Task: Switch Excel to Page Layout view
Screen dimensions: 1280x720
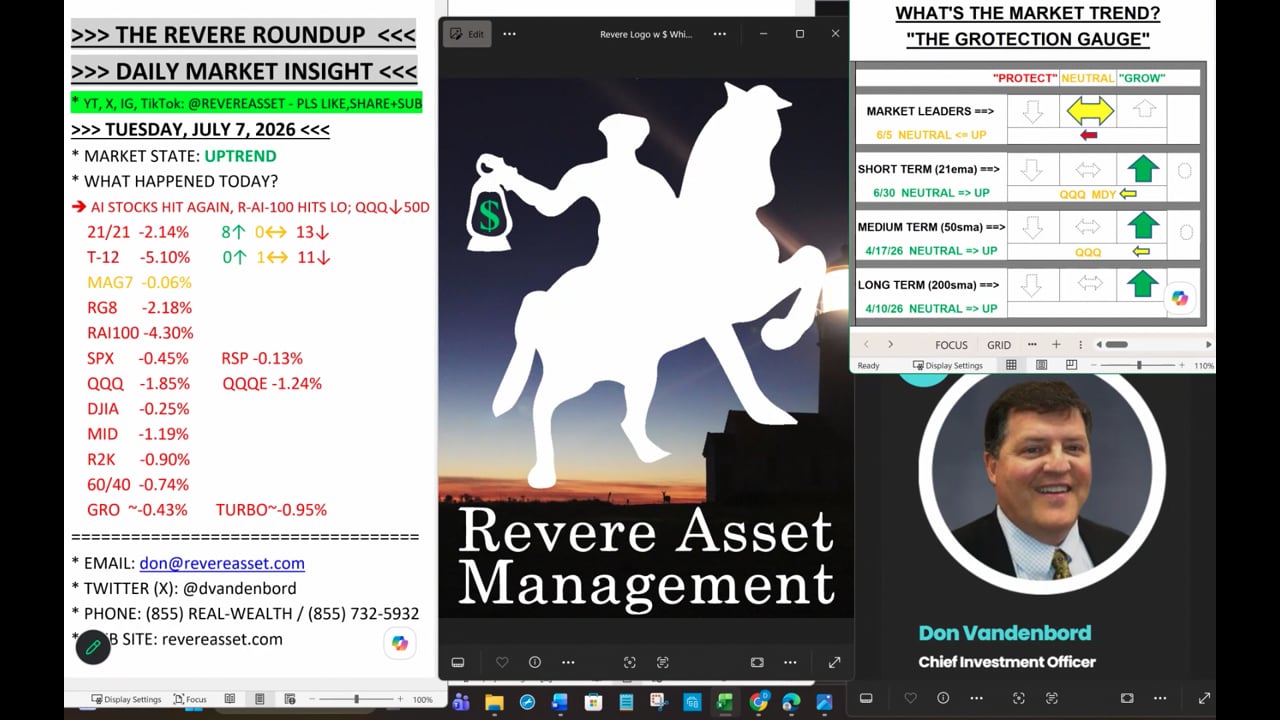Action: pos(1041,366)
